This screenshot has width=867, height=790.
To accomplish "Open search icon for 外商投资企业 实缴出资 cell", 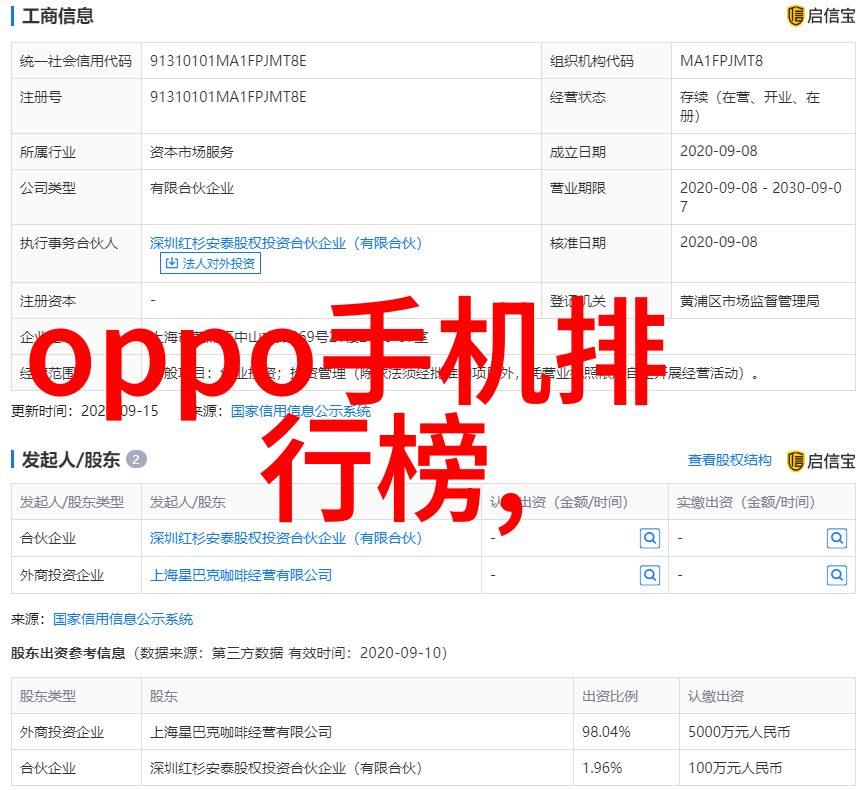I will (837, 576).
